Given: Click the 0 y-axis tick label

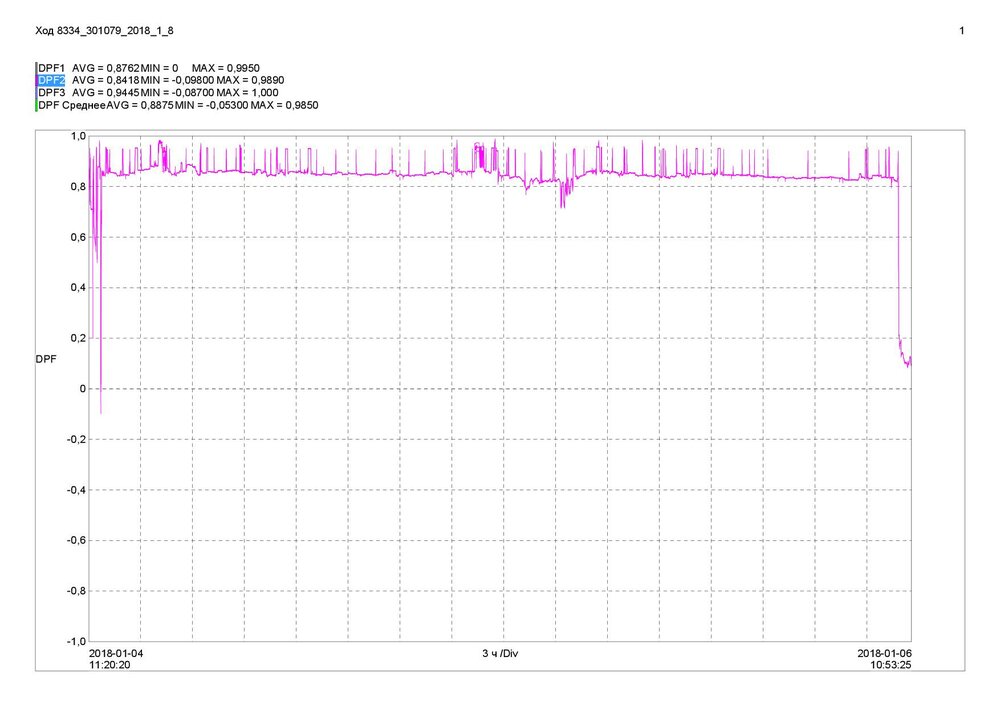Looking at the screenshot, I should tap(82, 388).
